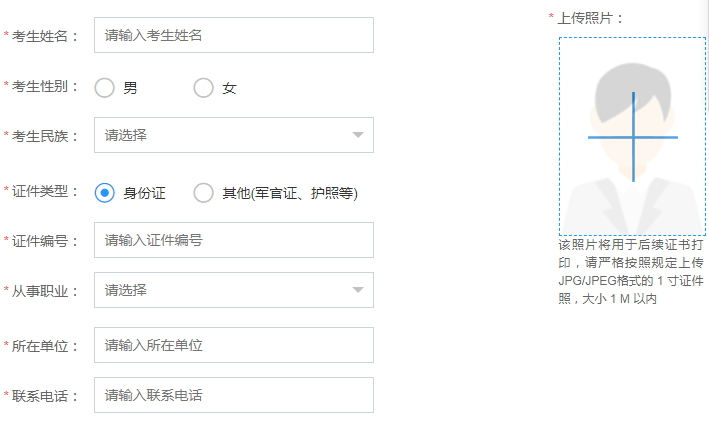Focus the 考生姓名 text field
Screen dimensions: 709x424
click(x=233, y=35)
